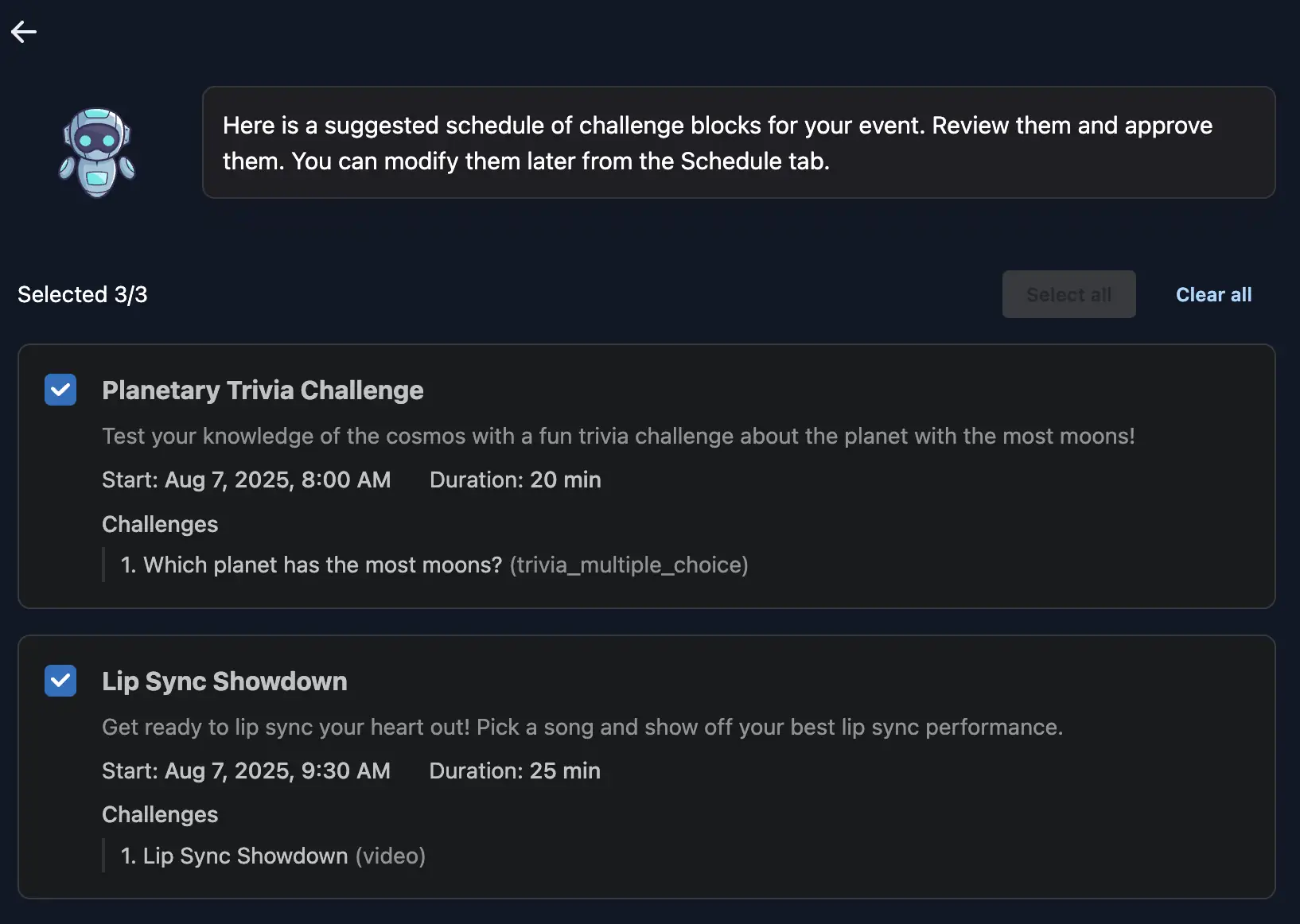Click the checkmark icon on Lip Sync Showdown
The image size is (1300, 924).
[60, 681]
